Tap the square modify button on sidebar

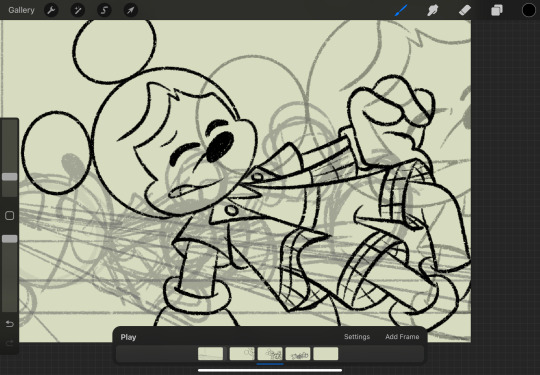pyautogui.click(x=10, y=216)
